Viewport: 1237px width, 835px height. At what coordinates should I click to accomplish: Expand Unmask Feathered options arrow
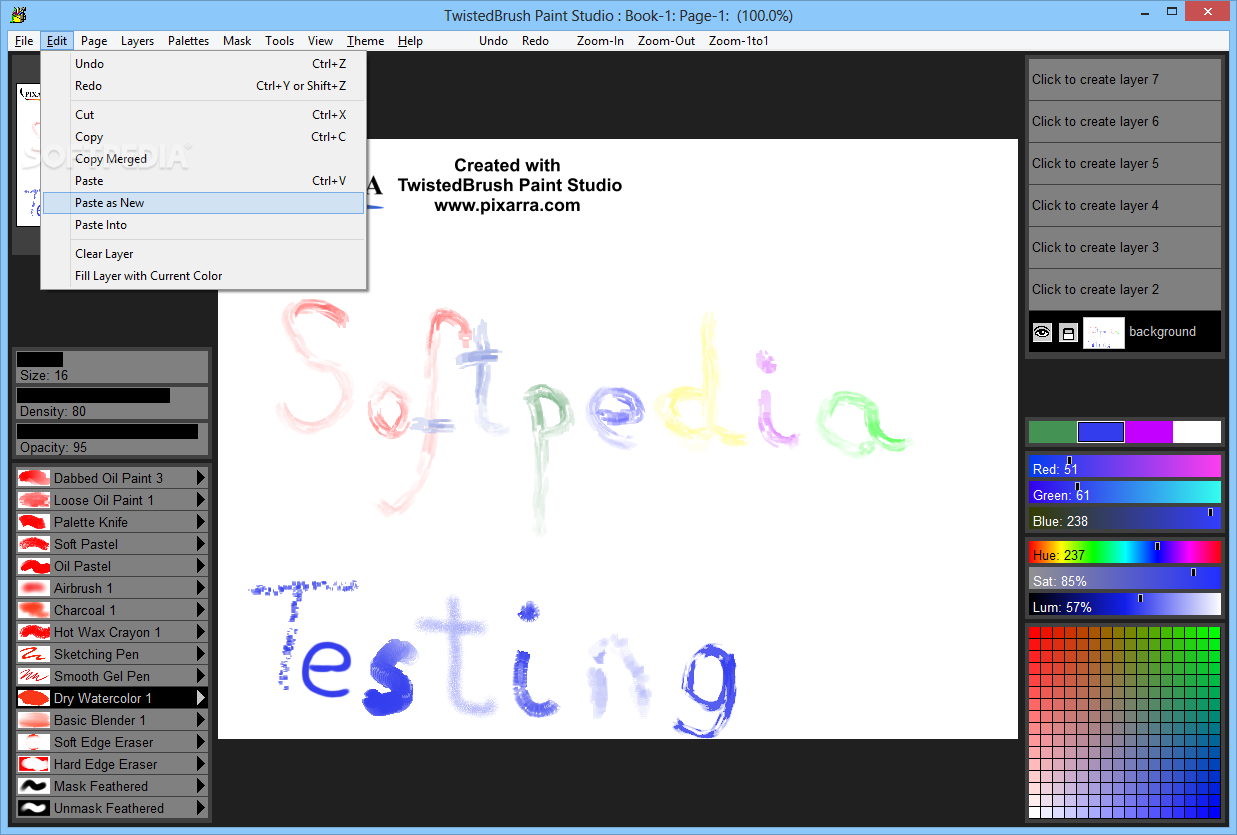[201, 808]
